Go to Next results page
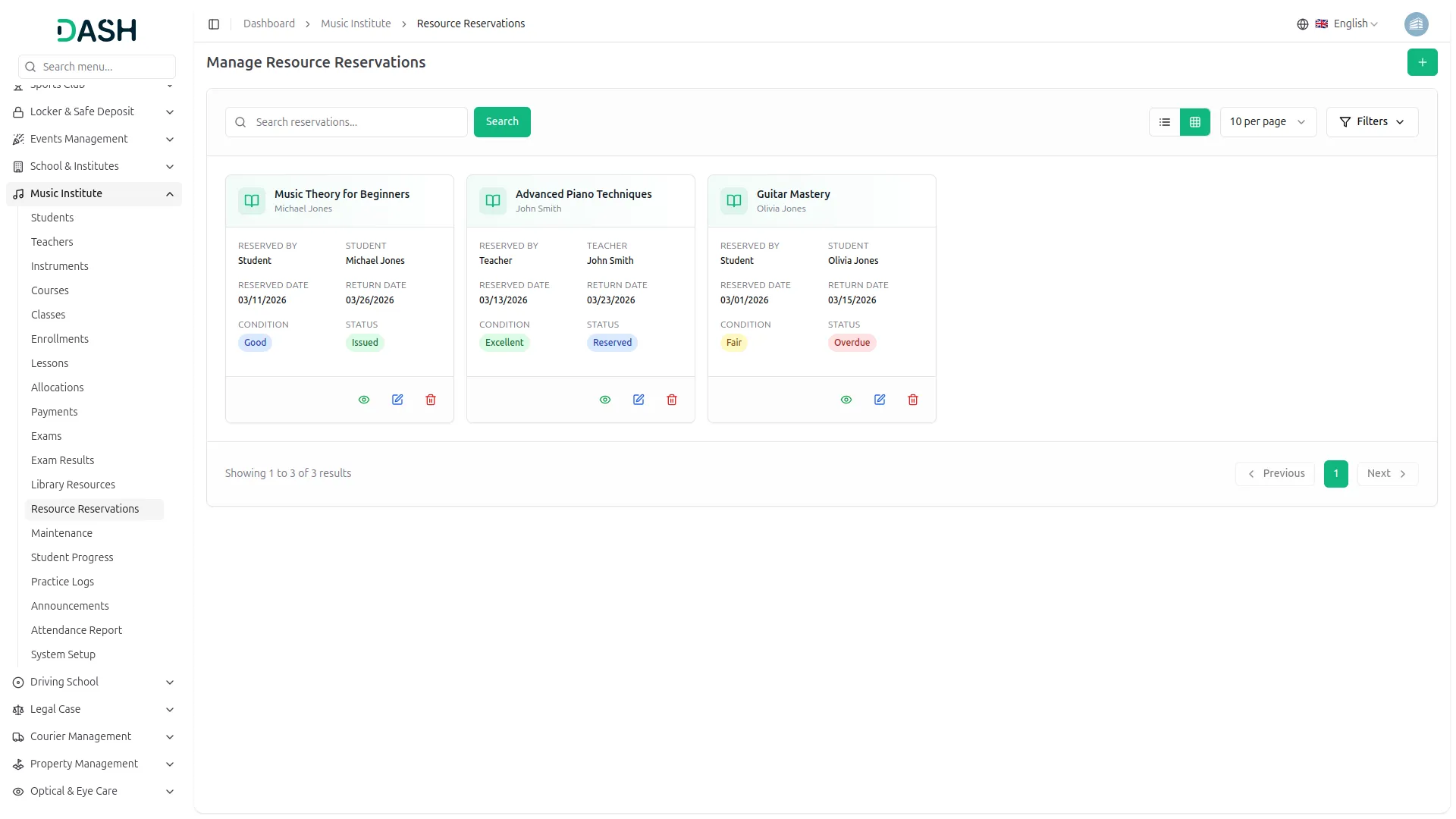Image resolution: width=1456 pixels, height=819 pixels. pyautogui.click(x=1386, y=473)
